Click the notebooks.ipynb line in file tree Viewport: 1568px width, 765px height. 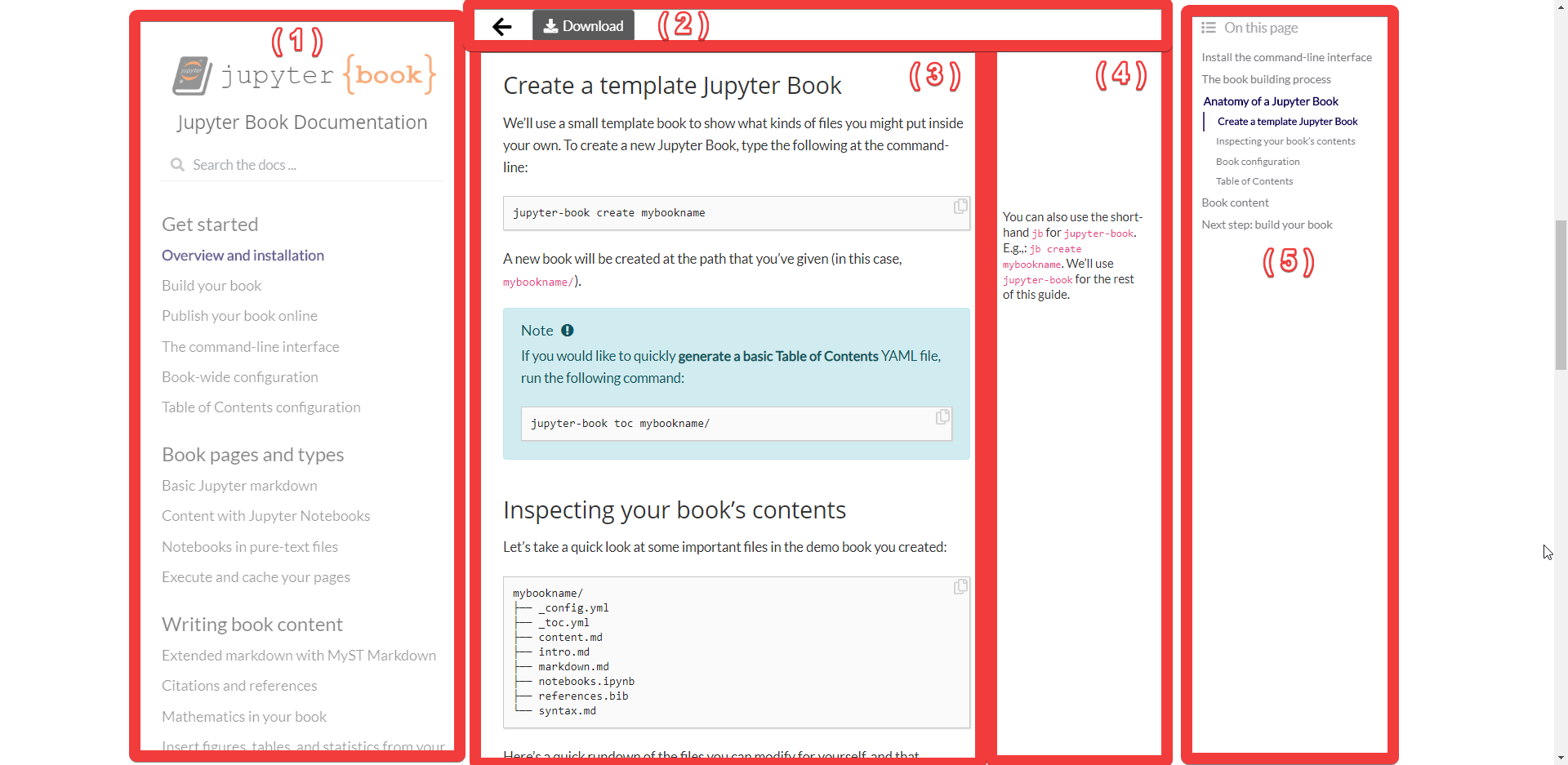coord(586,682)
